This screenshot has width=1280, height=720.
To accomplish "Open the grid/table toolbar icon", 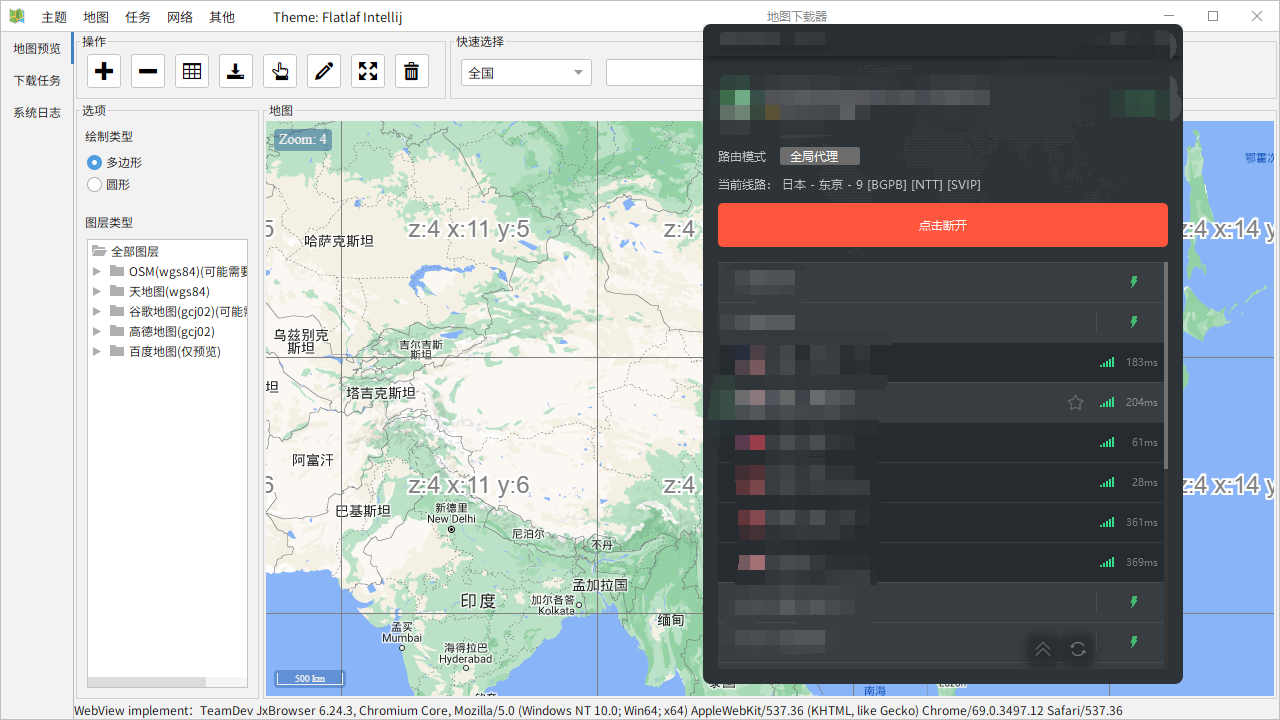I will point(192,71).
